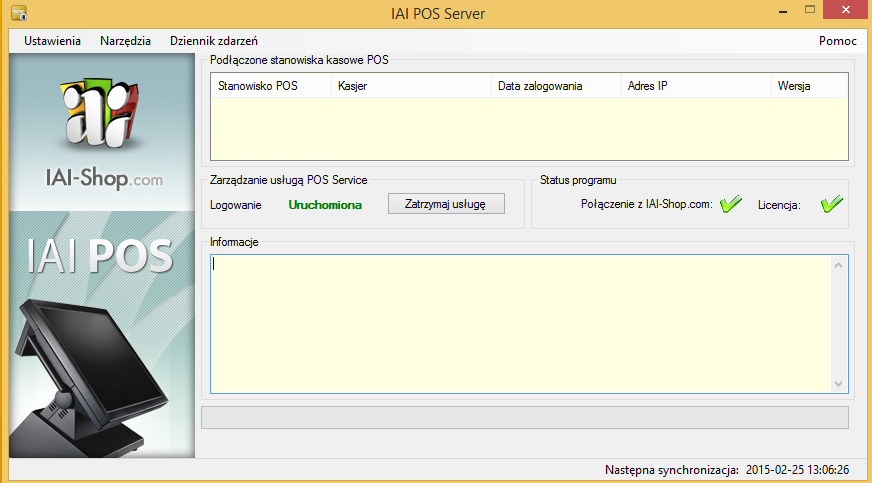
Task: Click the app icon in title bar
Action: coord(18,13)
